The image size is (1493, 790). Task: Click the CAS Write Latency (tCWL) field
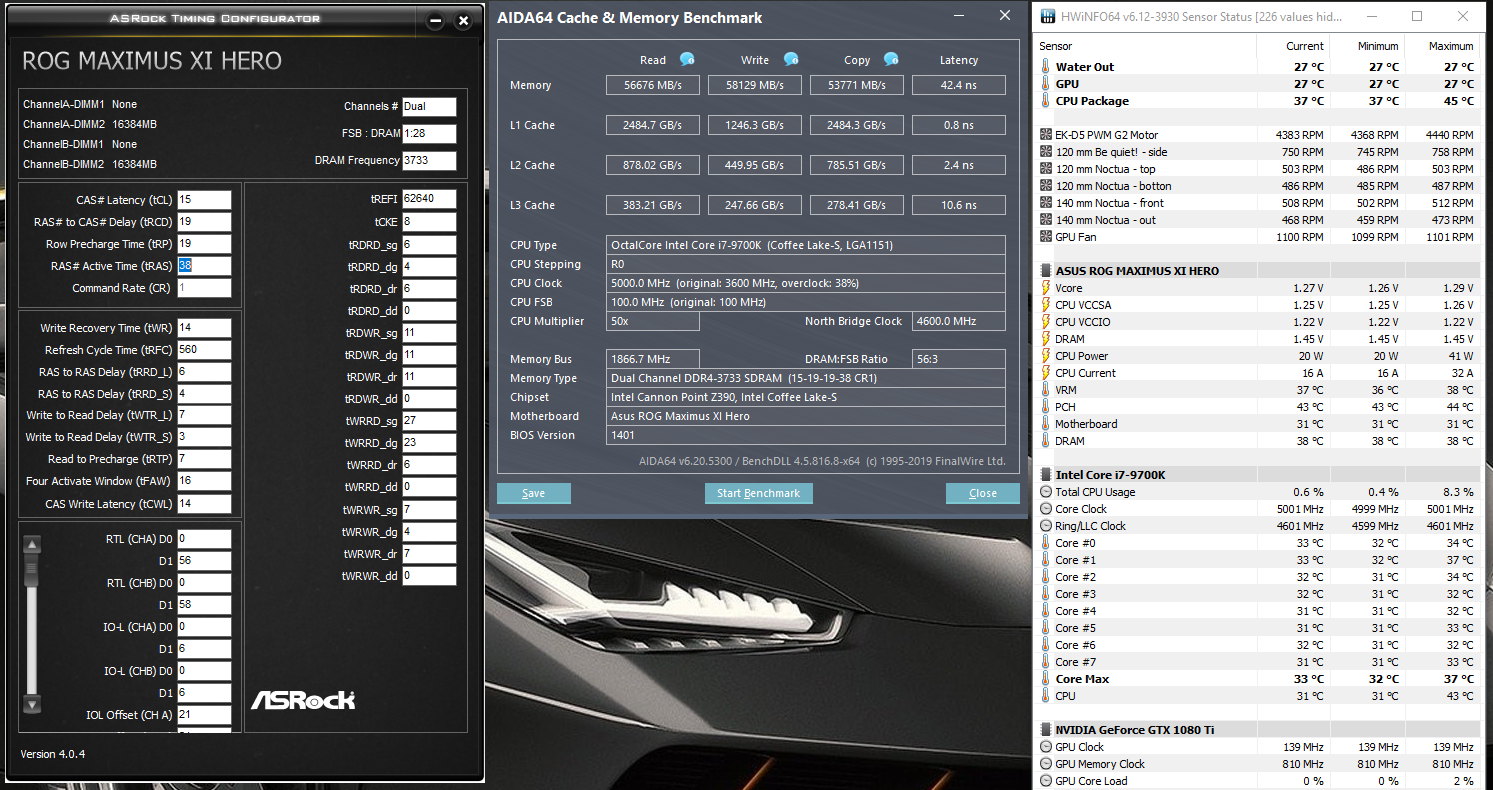204,504
